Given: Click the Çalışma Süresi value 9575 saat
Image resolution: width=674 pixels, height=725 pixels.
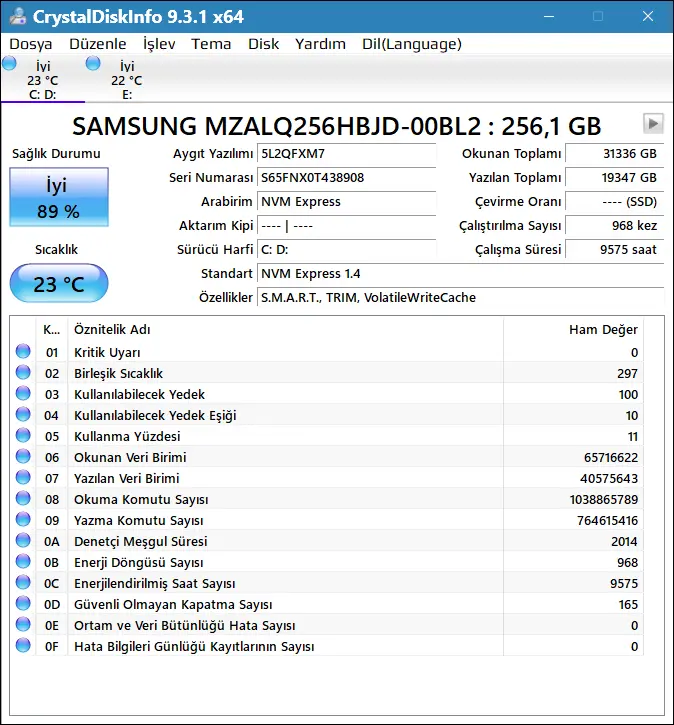Looking at the screenshot, I should click(614, 250).
